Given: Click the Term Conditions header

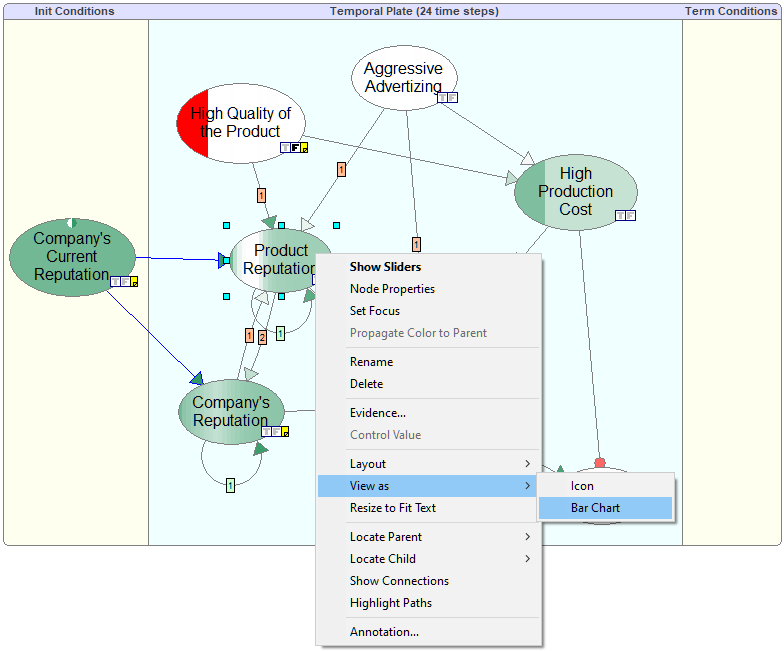Looking at the screenshot, I should click(730, 11).
